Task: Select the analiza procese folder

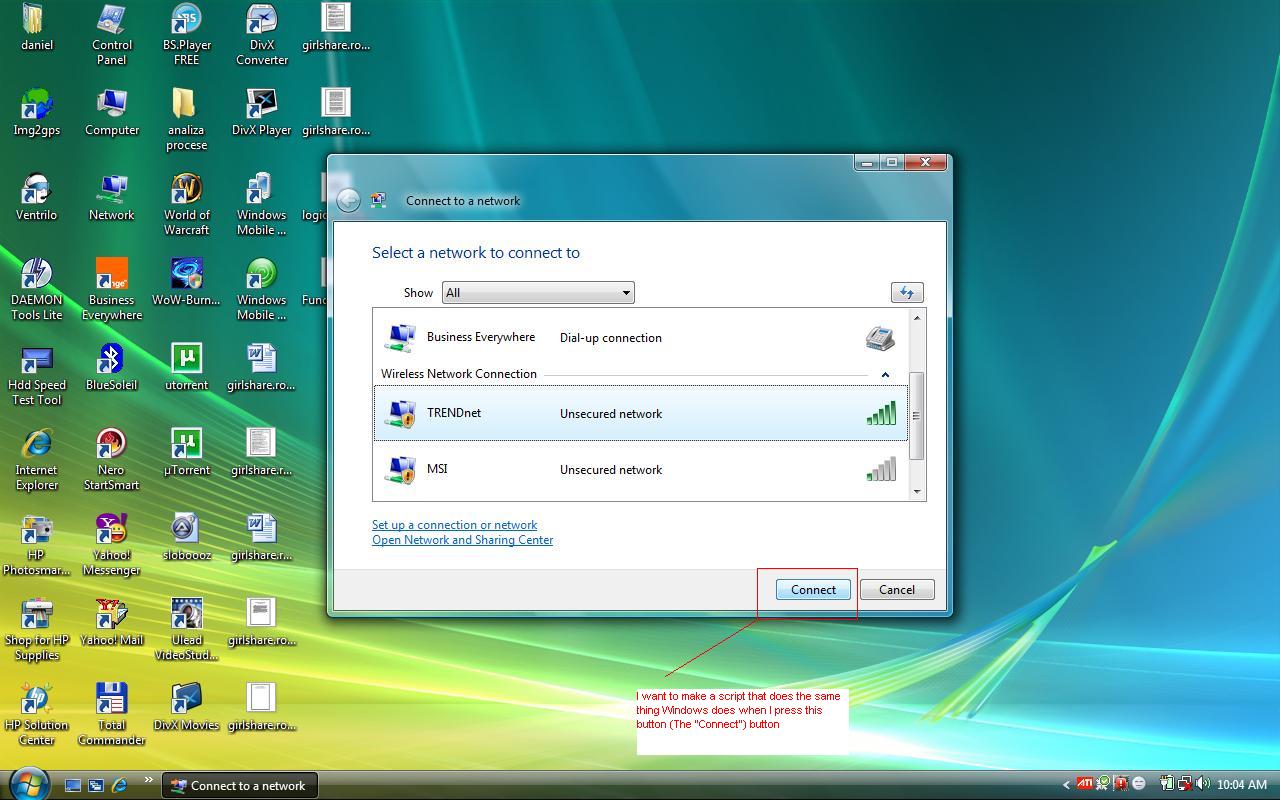Action: point(186,120)
